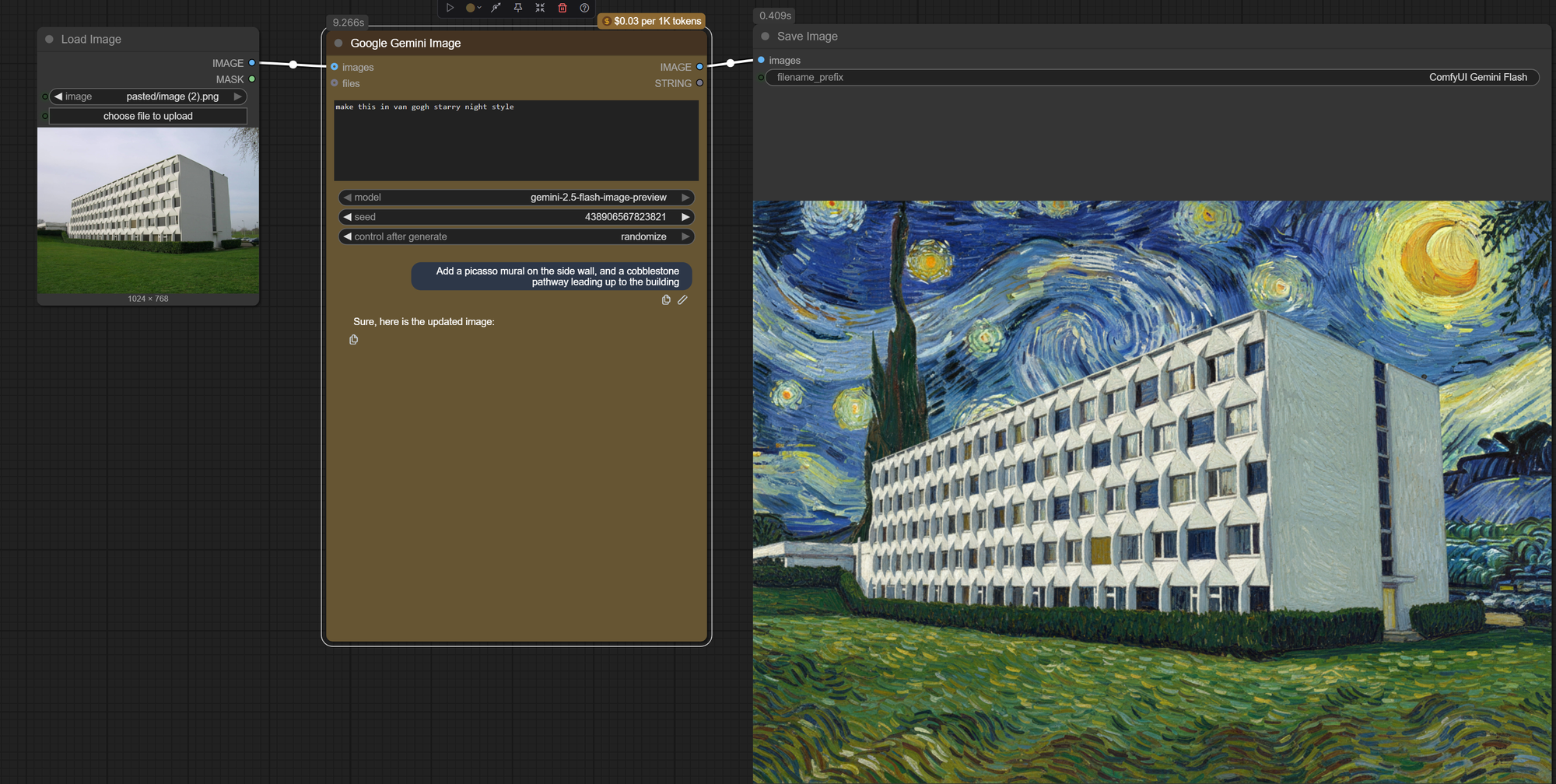This screenshot has width=1556, height=784.
Task: Toggle collapse dot on the Google Gemini Image node
Action: 338,43
